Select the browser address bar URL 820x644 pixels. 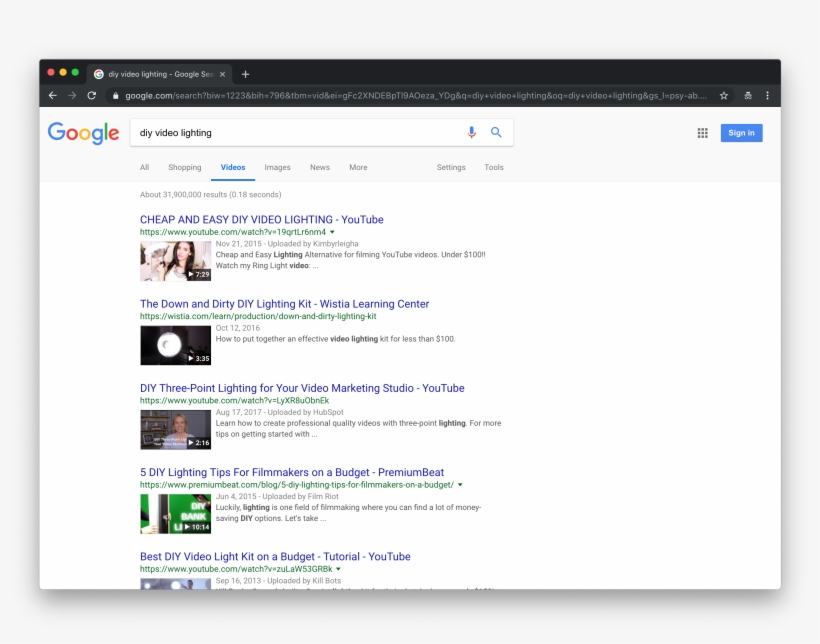pos(400,96)
